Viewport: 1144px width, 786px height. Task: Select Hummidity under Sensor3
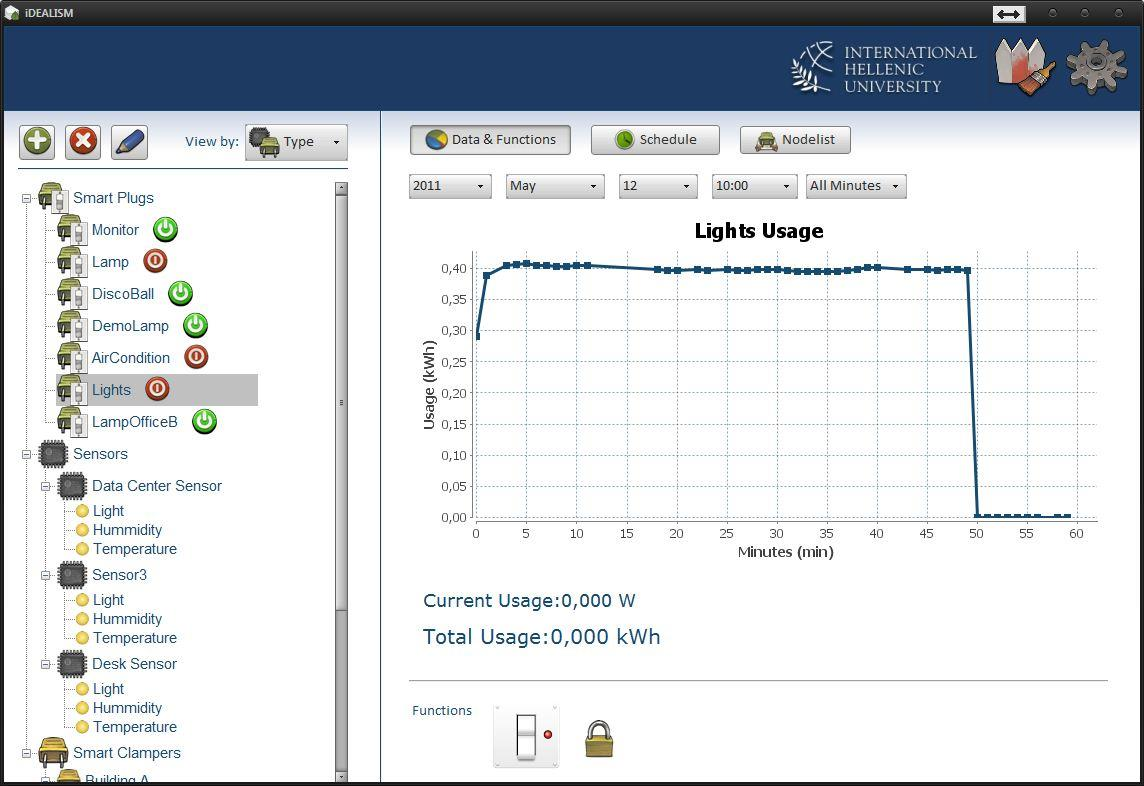pos(127,619)
